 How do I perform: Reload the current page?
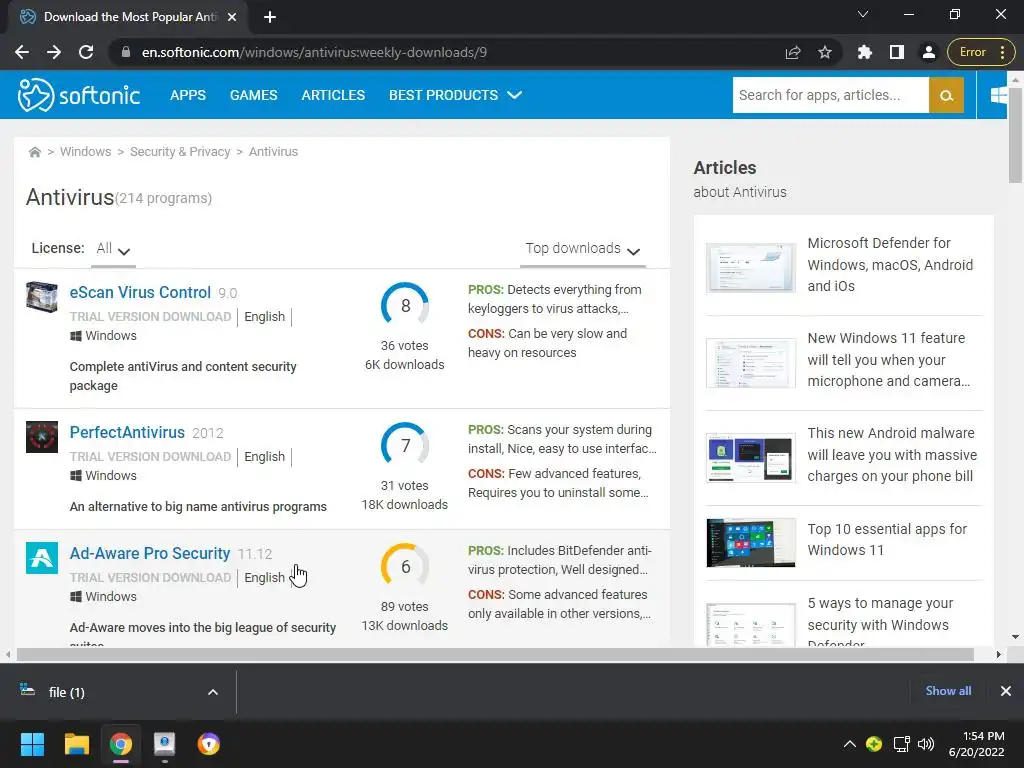[86, 52]
